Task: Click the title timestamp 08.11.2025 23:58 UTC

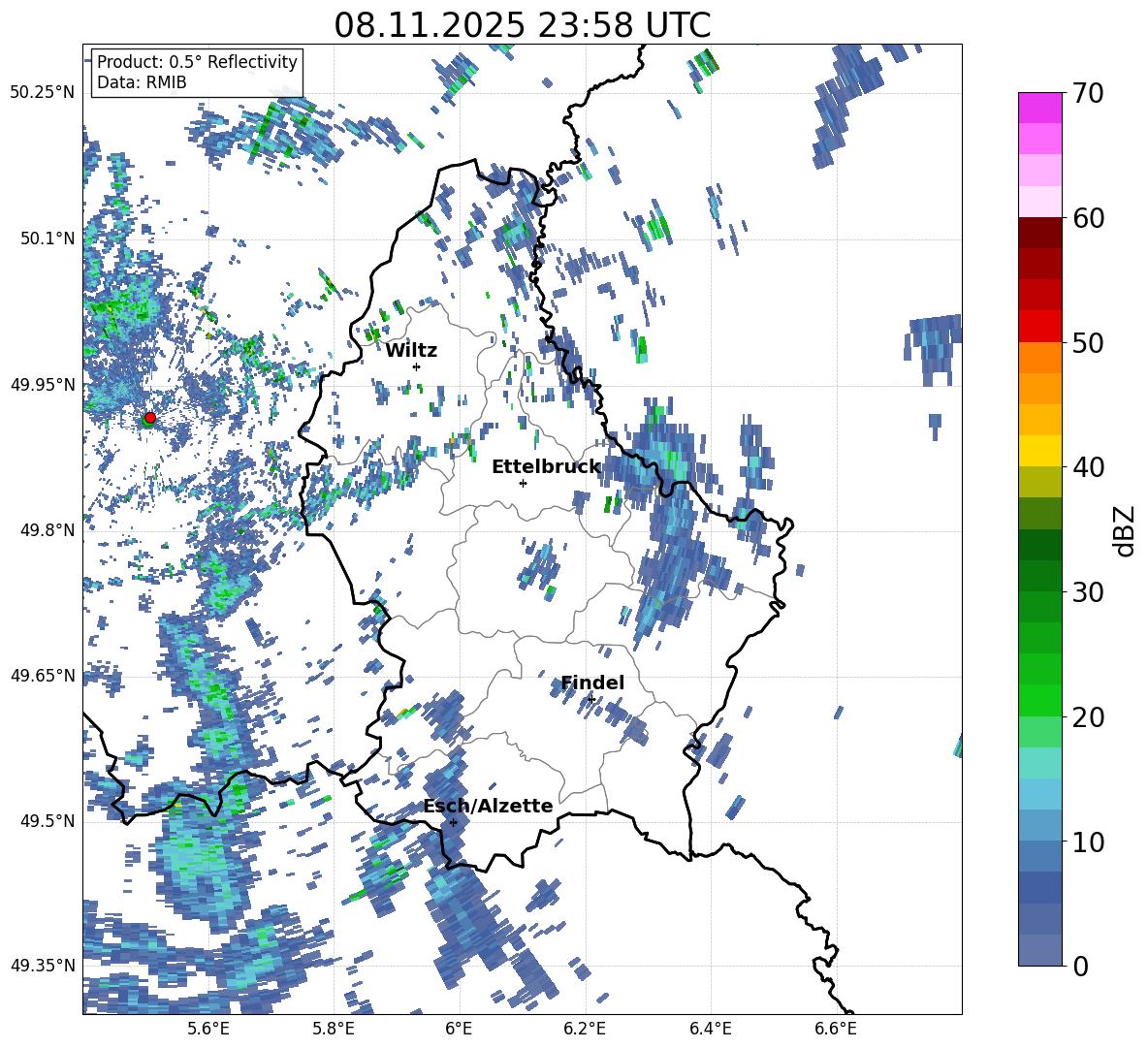Action: (x=522, y=25)
